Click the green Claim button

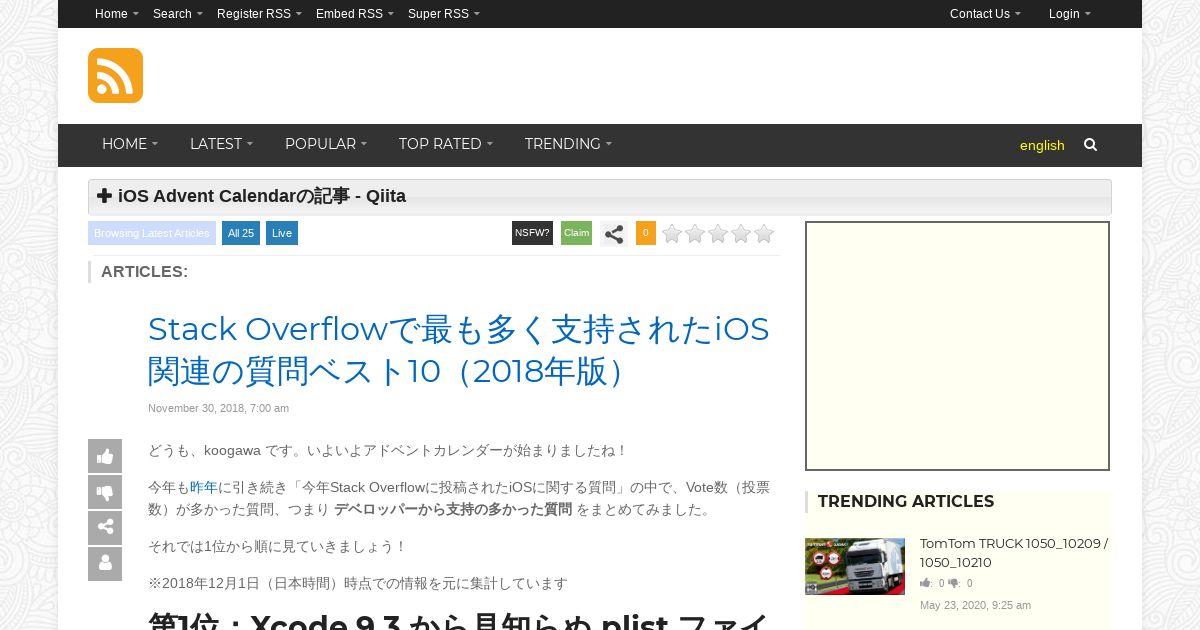coord(576,233)
